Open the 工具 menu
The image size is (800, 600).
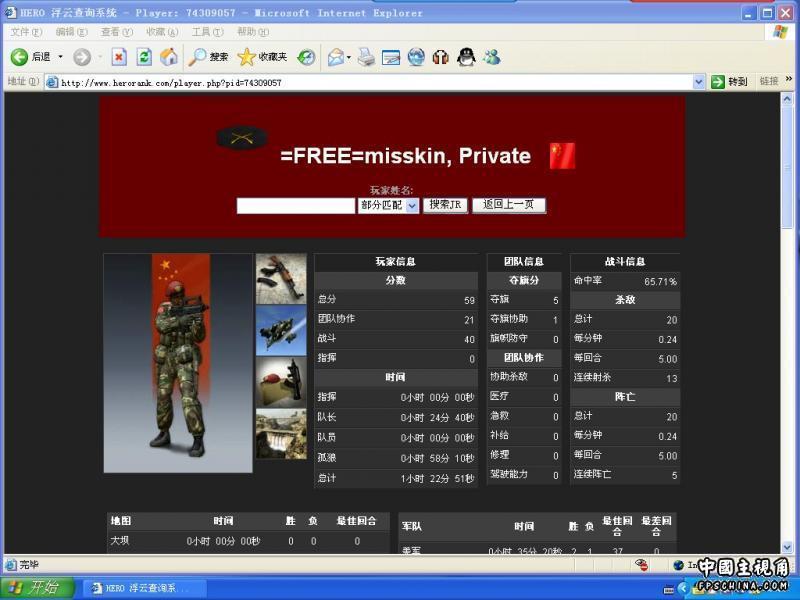tap(208, 32)
